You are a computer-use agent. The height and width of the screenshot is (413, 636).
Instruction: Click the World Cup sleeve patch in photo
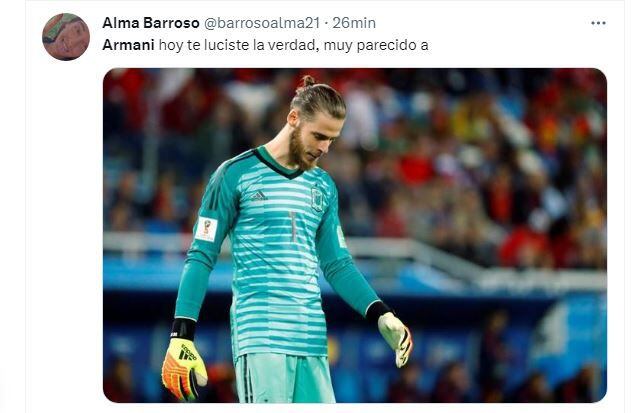pos(206,229)
